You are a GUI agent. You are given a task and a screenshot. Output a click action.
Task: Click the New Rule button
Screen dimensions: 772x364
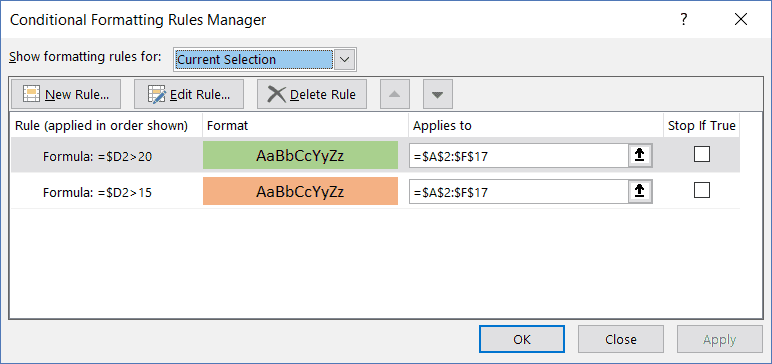point(66,94)
